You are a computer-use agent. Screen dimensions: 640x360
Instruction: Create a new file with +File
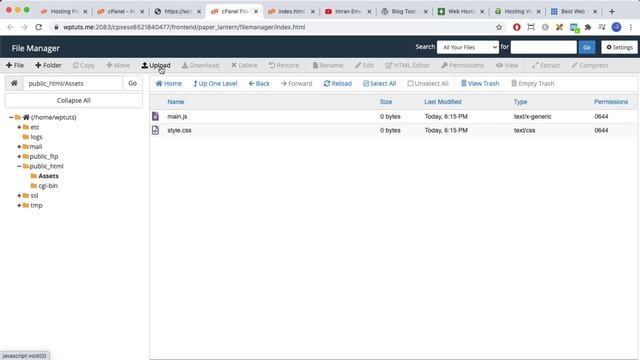point(15,65)
